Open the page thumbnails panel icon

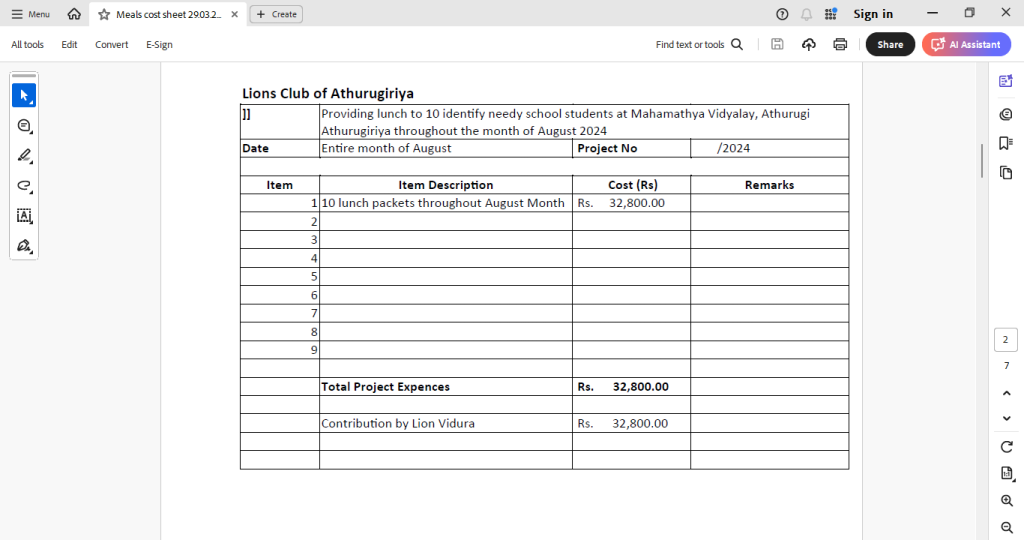(1006, 172)
